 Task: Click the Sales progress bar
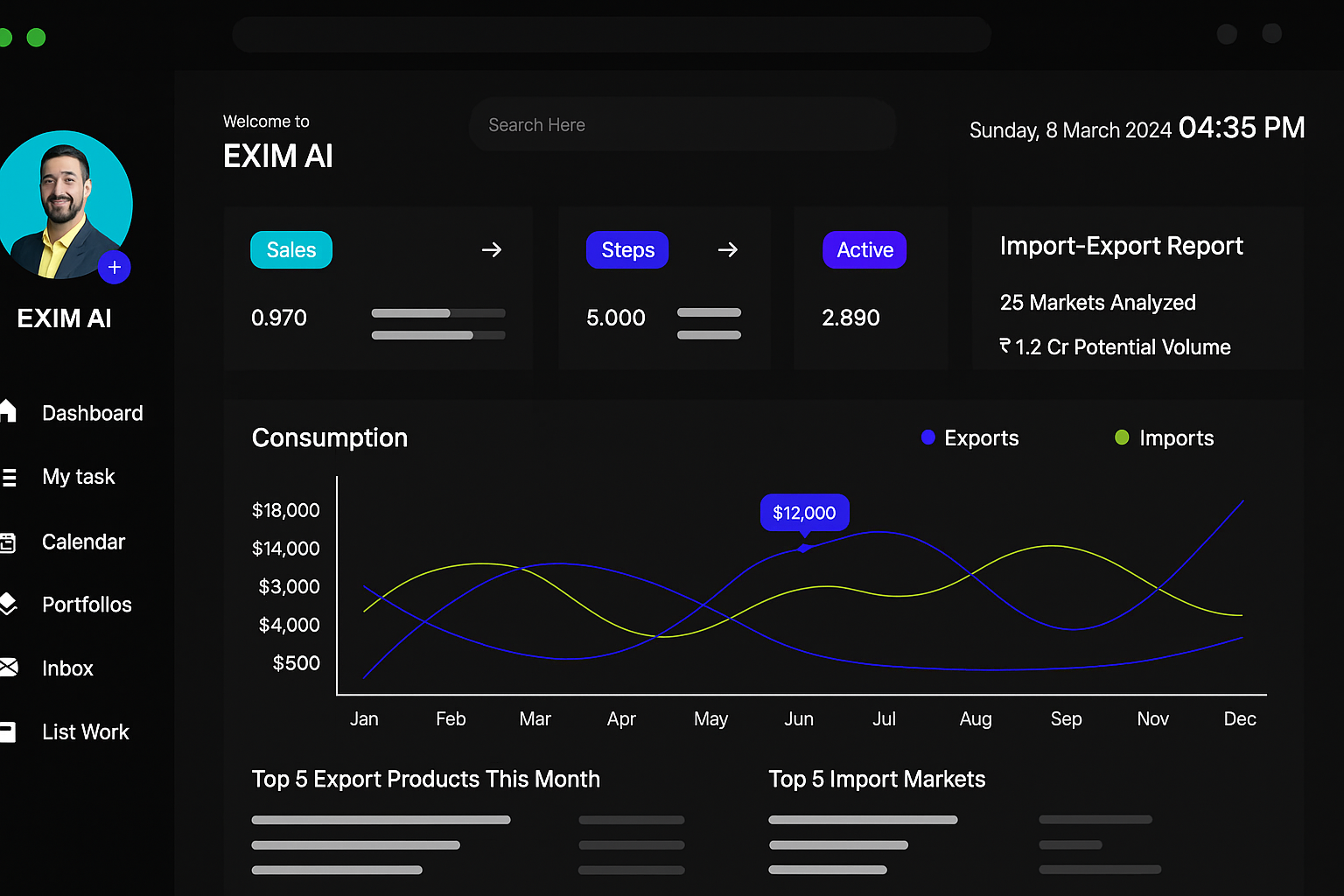click(x=438, y=313)
